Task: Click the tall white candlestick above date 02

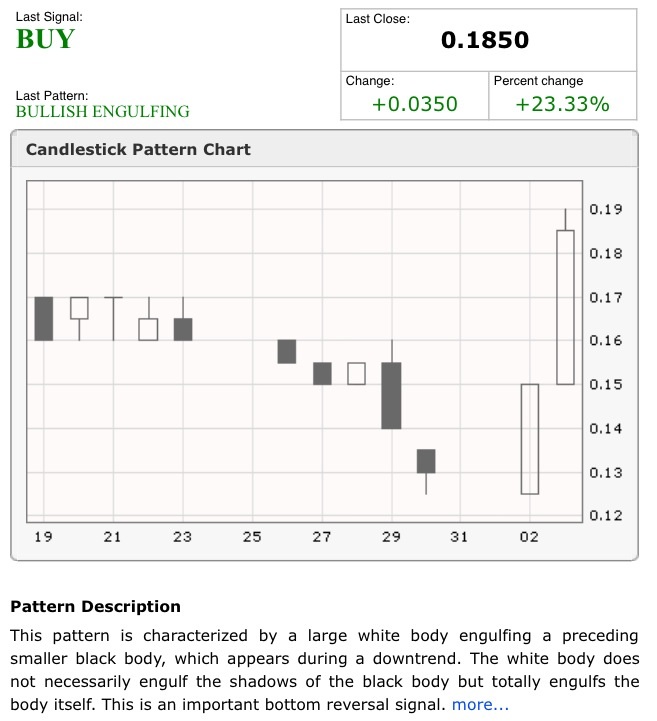Action: coord(530,438)
